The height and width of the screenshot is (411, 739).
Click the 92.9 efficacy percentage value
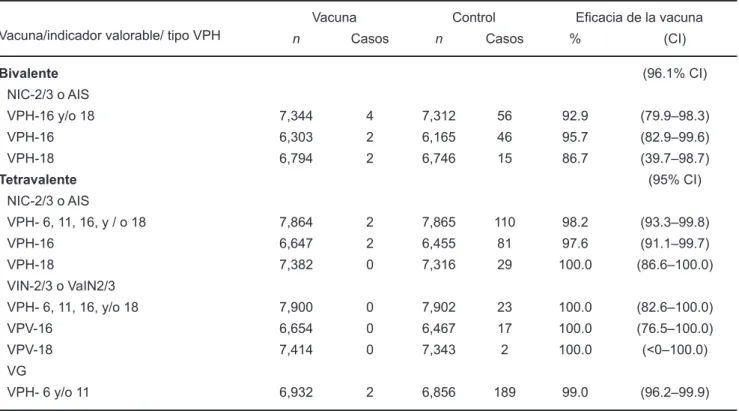(x=575, y=116)
